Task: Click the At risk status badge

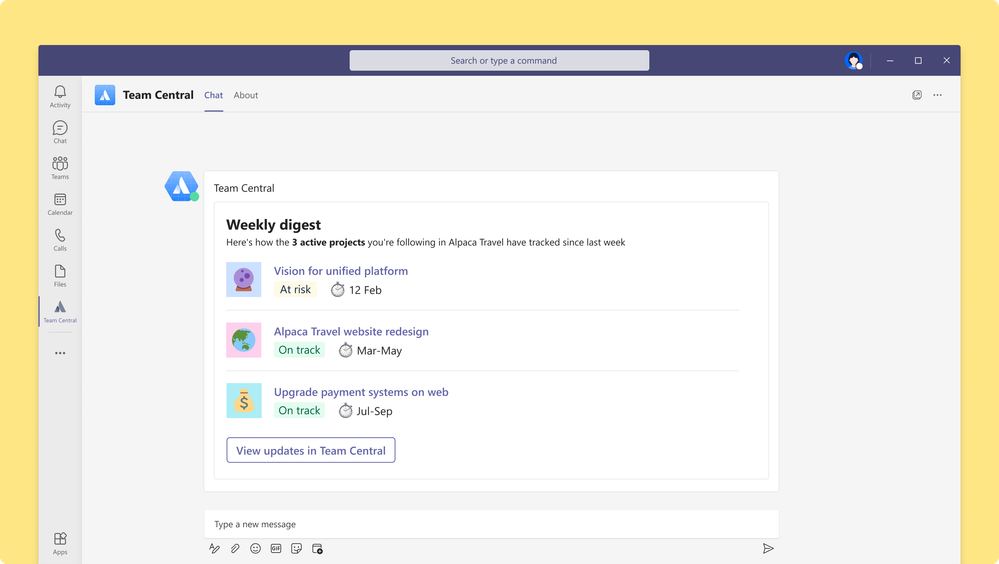Action: 295,289
